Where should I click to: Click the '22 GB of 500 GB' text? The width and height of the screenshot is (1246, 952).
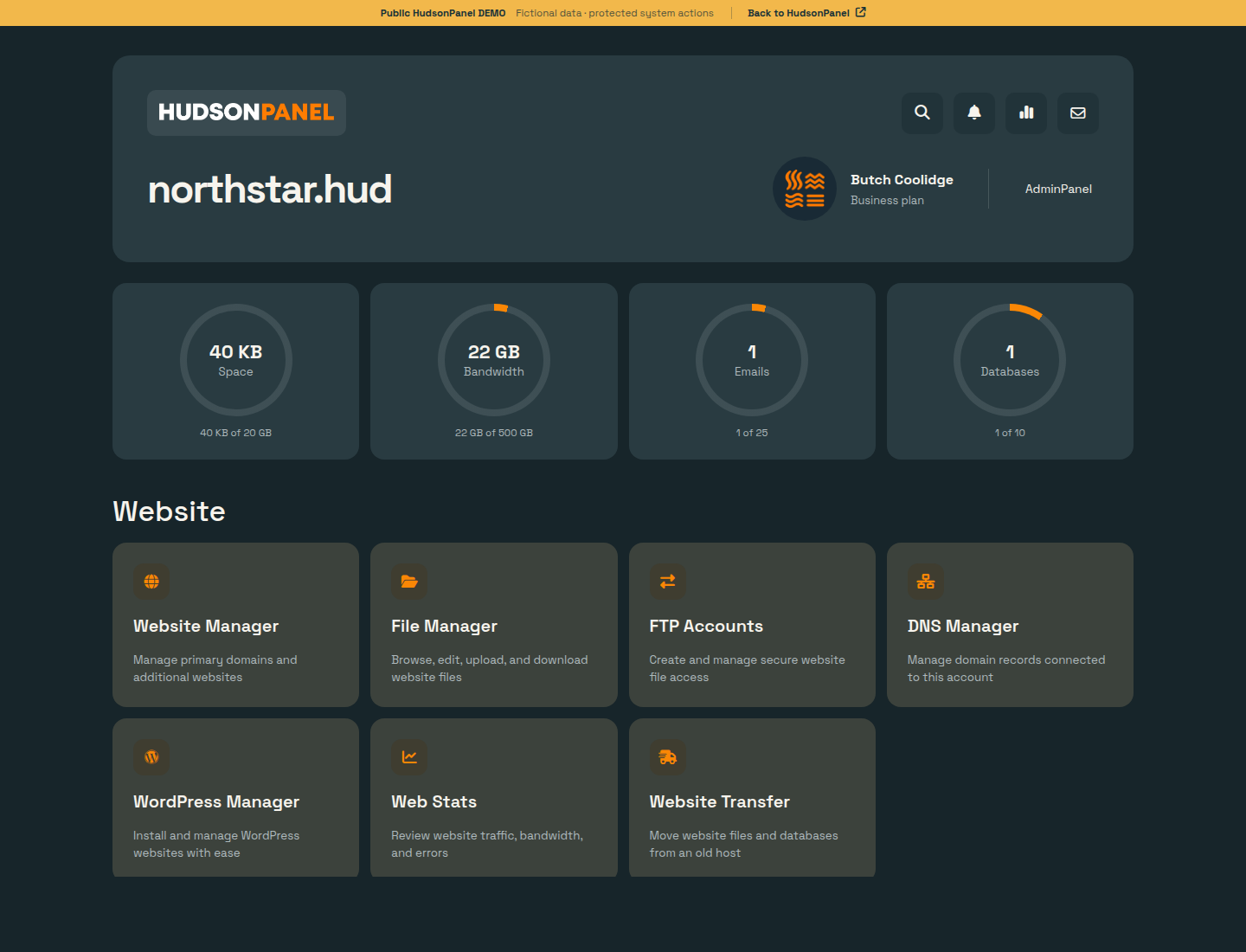(x=494, y=433)
